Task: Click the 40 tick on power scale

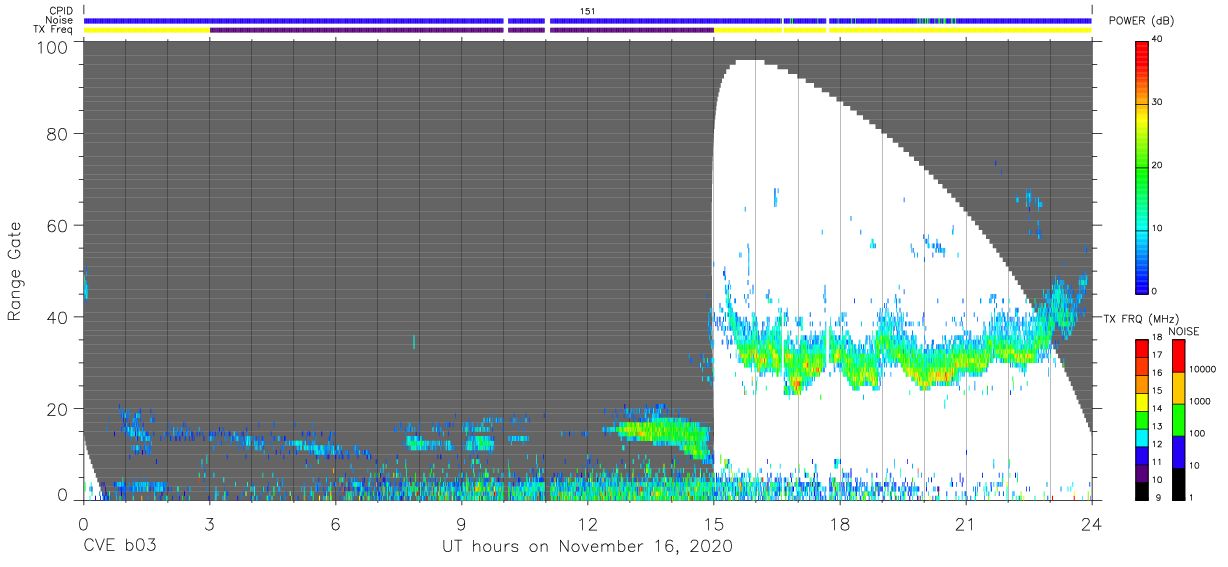Action: (x=1158, y=40)
